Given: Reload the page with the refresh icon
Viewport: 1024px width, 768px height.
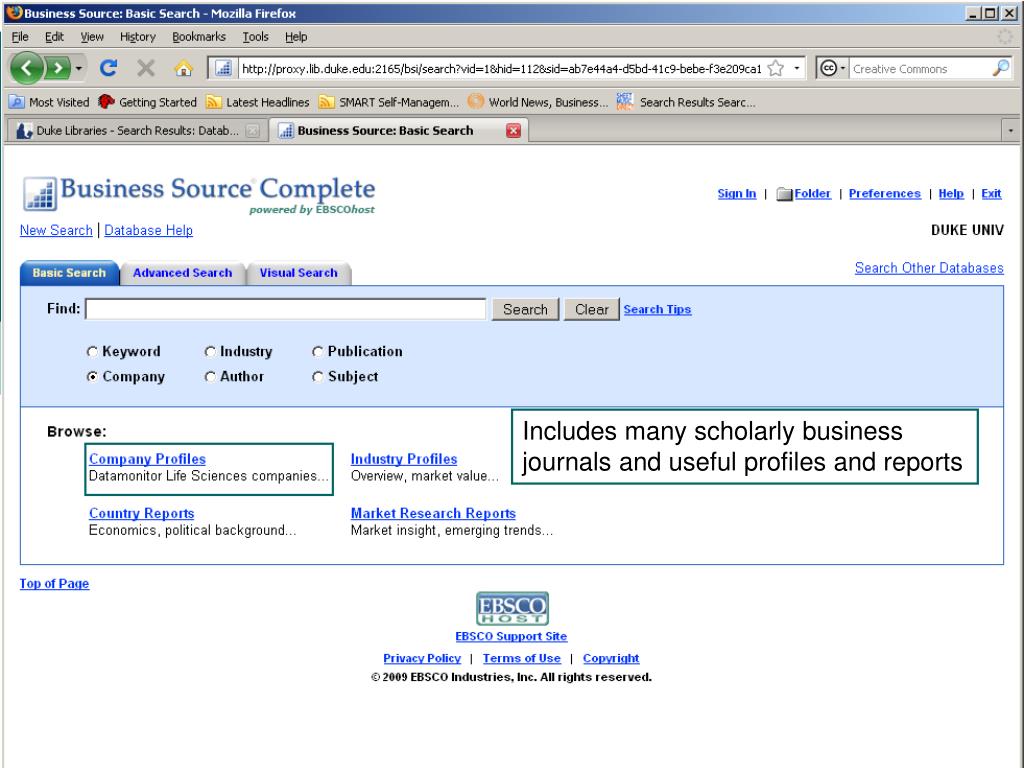Looking at the screenshot, I should click(108, 68).
